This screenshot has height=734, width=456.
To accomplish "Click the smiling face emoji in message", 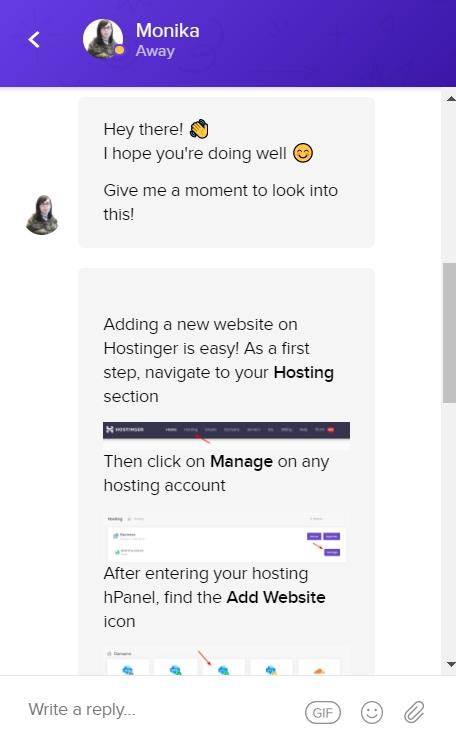I will tap(303, 153).
